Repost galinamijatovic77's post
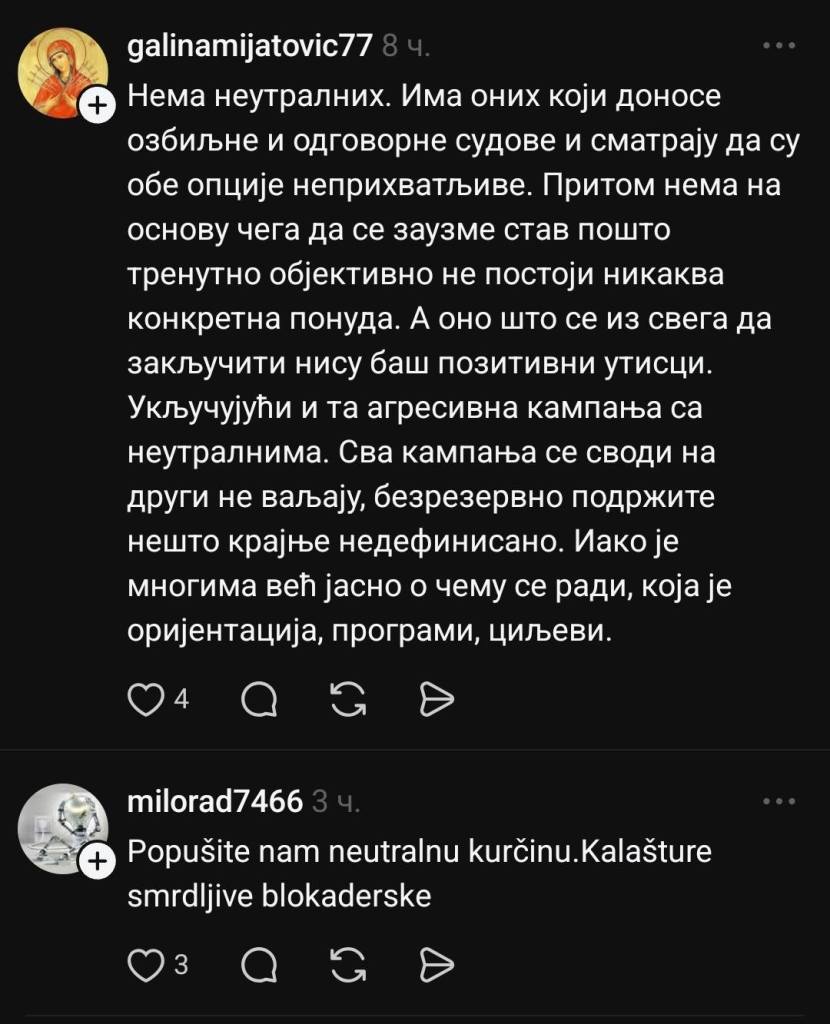Screen dimensions: 830x1024 [x=347, y=699]
